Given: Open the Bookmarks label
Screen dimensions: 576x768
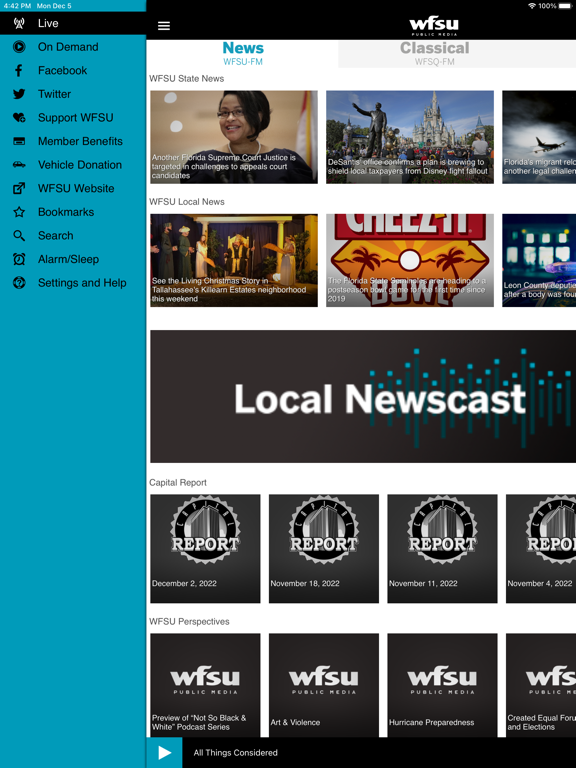Looking at the screenshot, I should [x=66, y=212].
